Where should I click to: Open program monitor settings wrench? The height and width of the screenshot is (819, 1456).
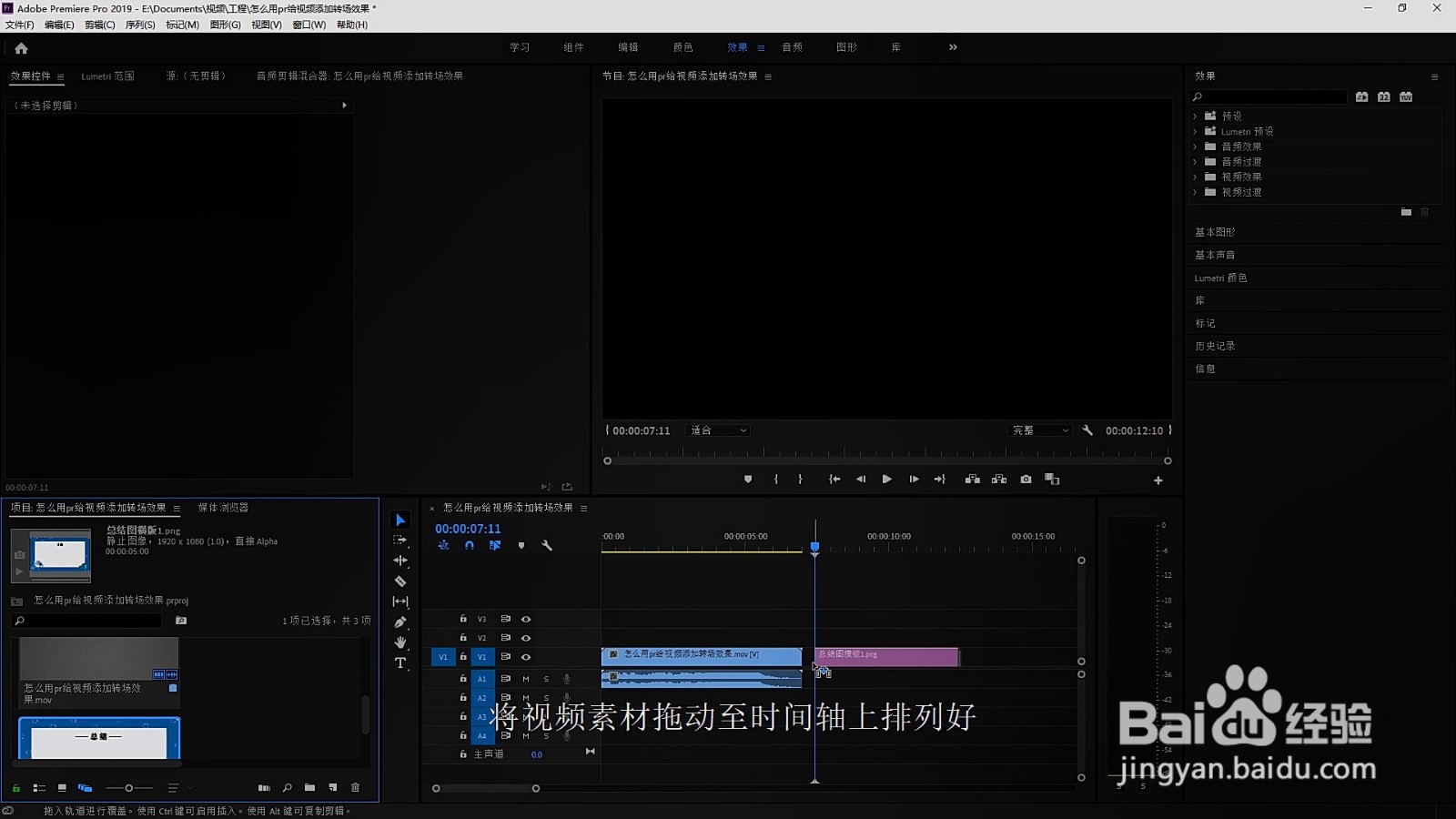click(1087, 430)
